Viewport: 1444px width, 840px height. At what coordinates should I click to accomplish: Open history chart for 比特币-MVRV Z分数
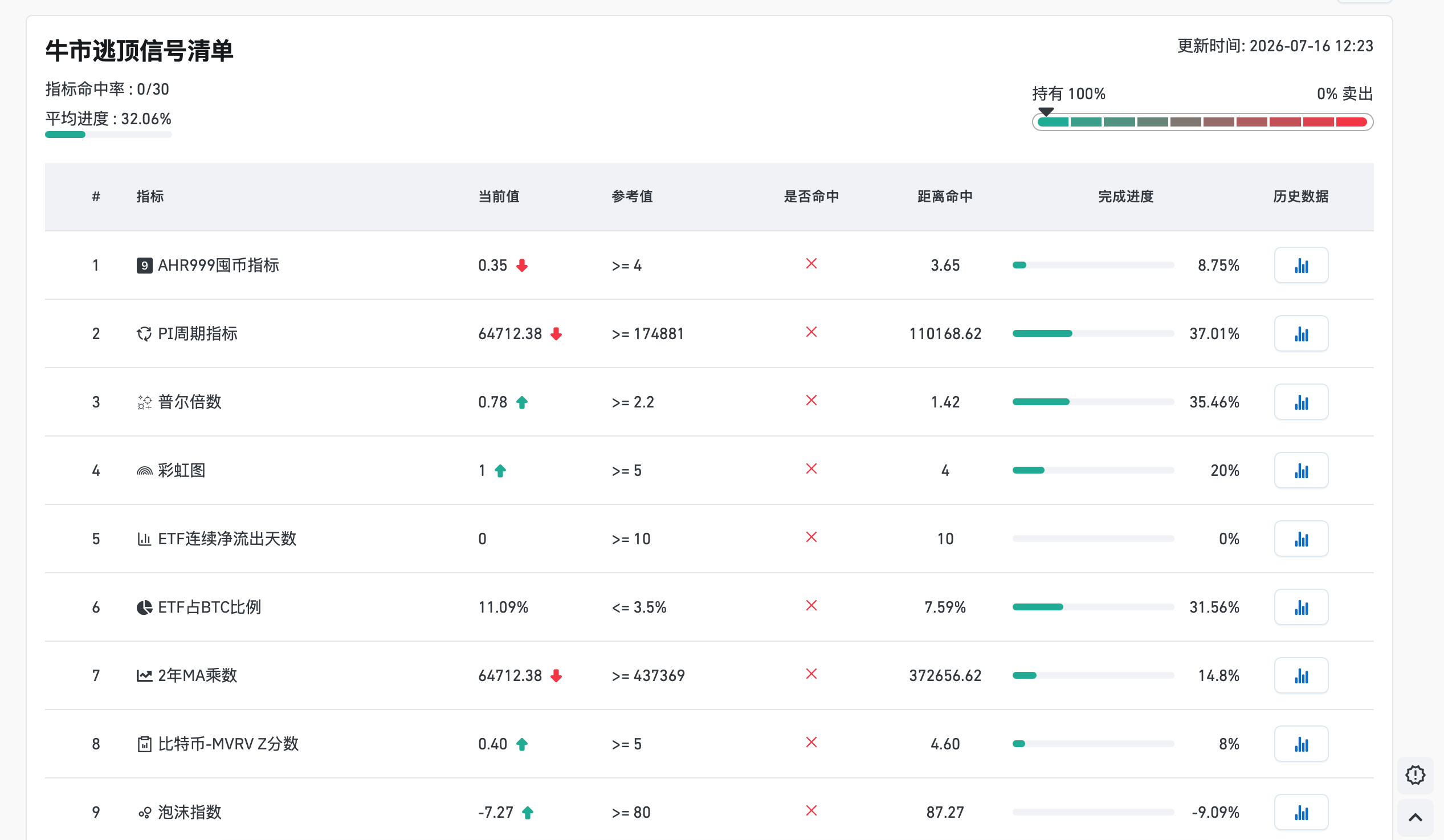(x=1301, y=744)
